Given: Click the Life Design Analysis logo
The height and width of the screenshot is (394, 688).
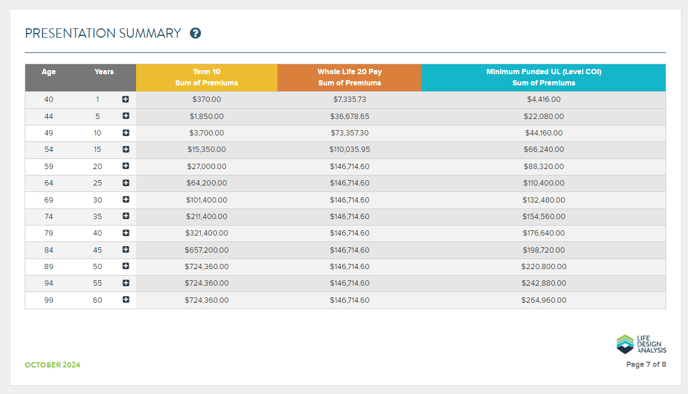Looking at the screenshot, I should (x=641, y=344).
